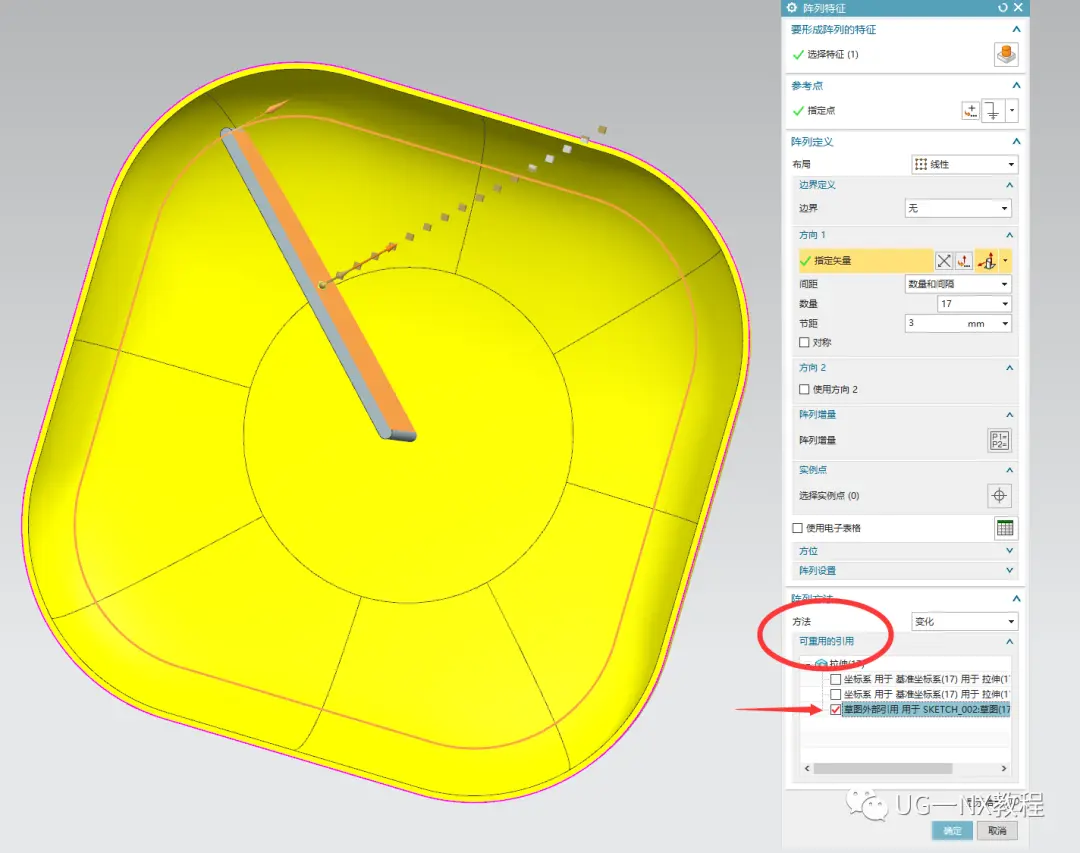The height and width of the screenshot is (853, 1080).
Task: Open the dialog settings gear icon
Action: [x=791, y=8]
